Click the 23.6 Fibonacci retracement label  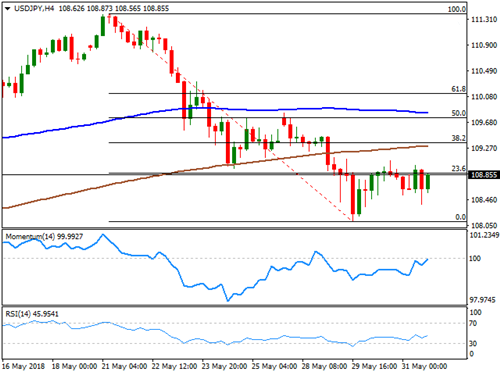[x=459, y=169]
